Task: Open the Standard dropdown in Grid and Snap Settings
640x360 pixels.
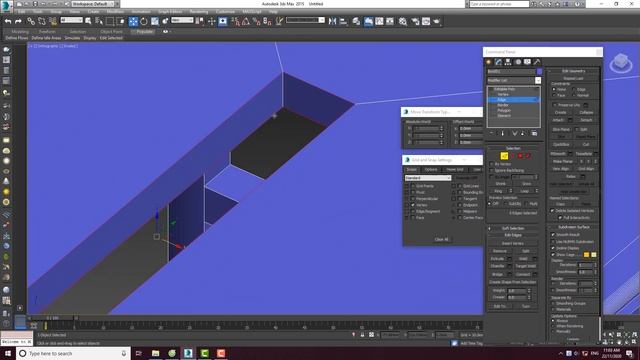Action: click(428, 178)
